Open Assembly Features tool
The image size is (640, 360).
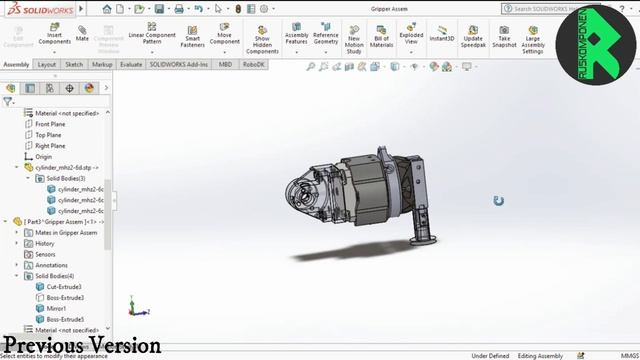(x=296, y=33)
